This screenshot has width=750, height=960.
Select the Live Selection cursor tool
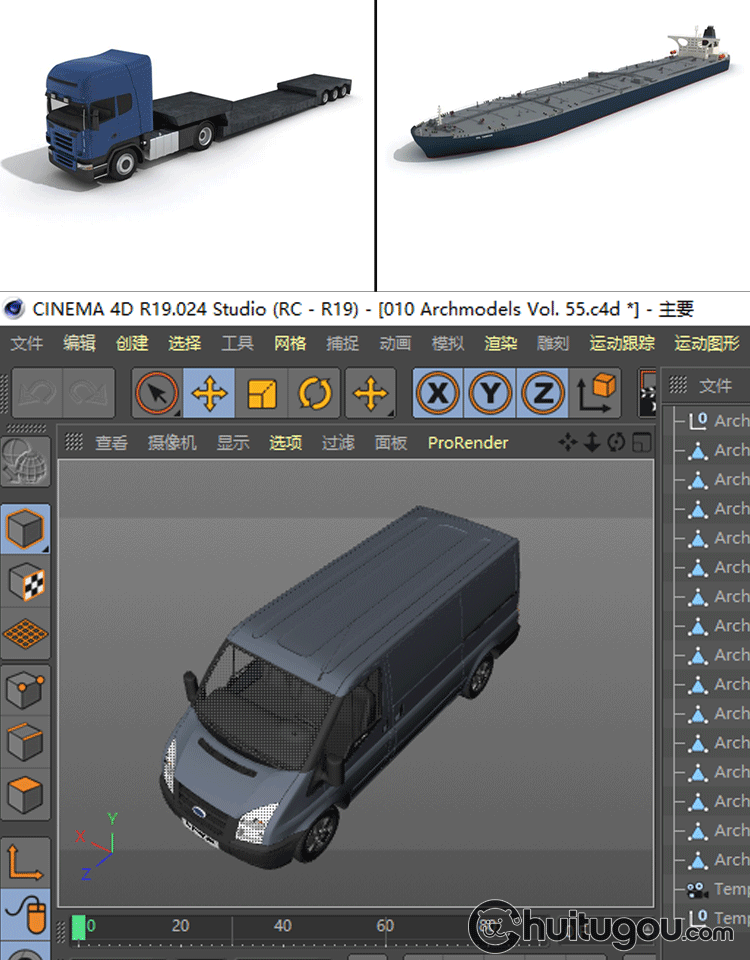(x=157, y=393)
